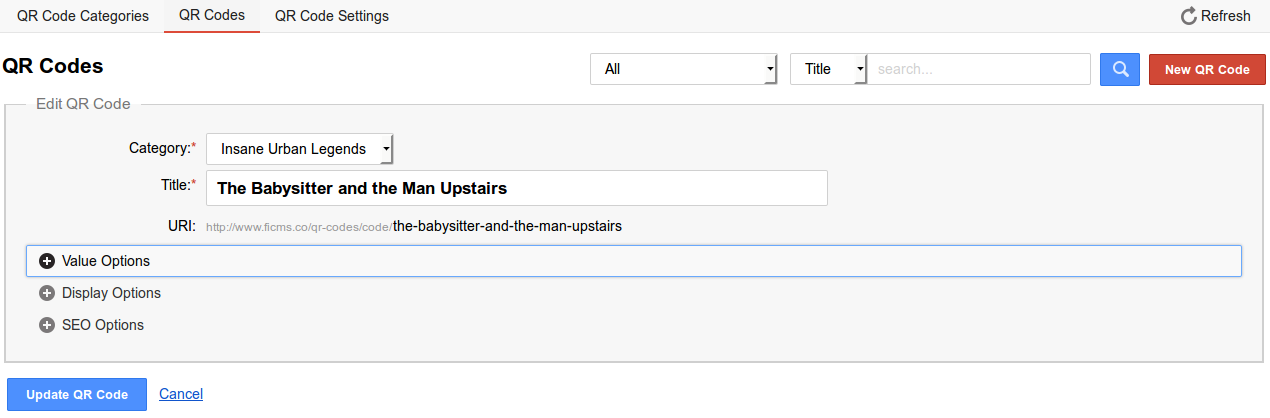Switch to the QR Code Categories tab
Screen dimensions: 1270x418
[83, 16]
